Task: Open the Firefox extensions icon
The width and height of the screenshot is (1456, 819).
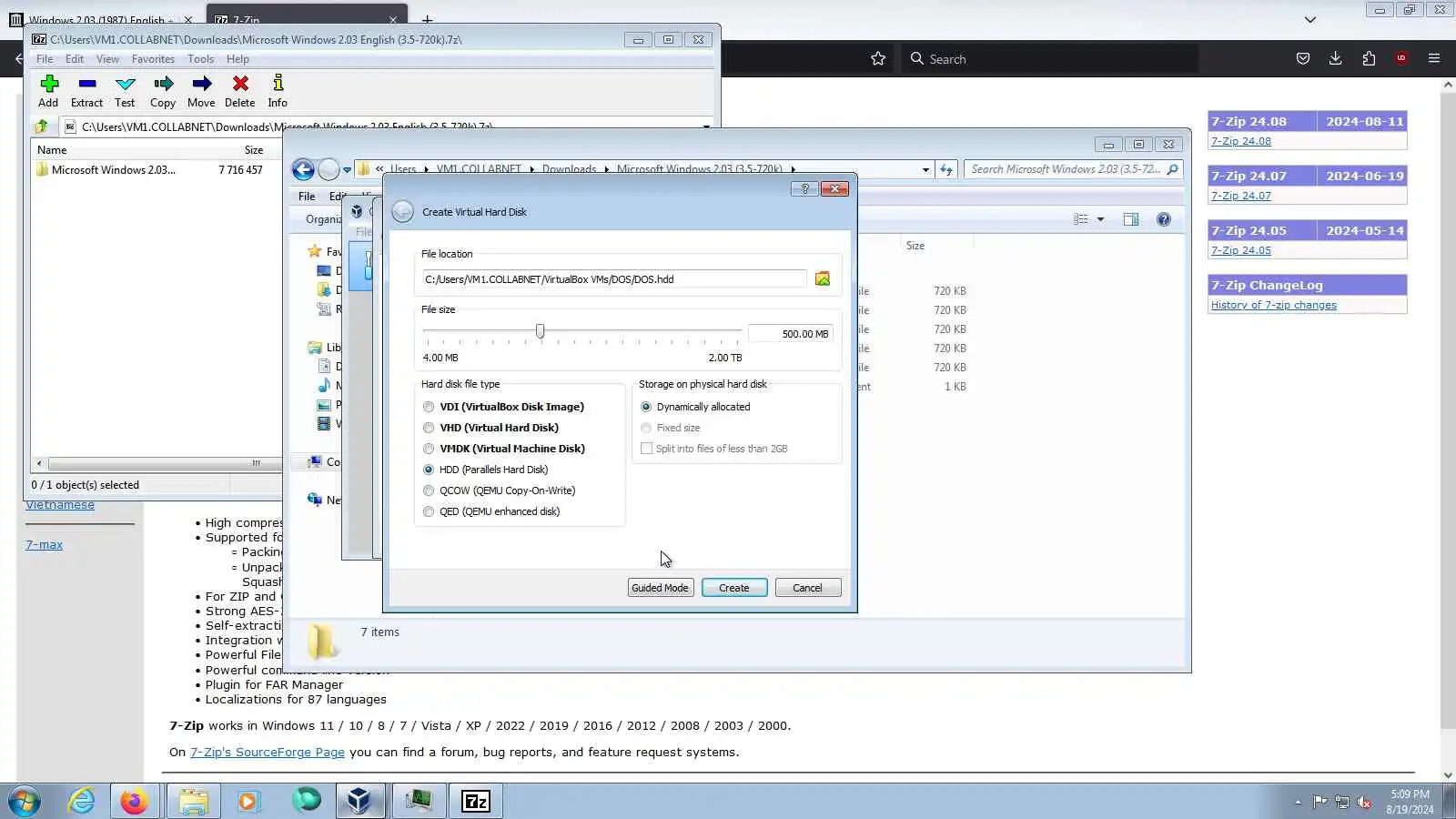Action: [x=1369, y=59]
